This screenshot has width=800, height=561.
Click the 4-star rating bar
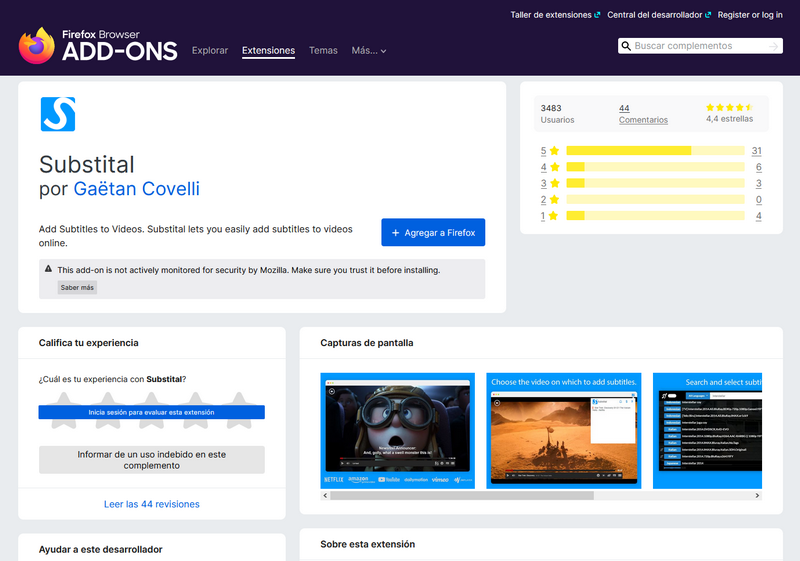coord(655,167)
